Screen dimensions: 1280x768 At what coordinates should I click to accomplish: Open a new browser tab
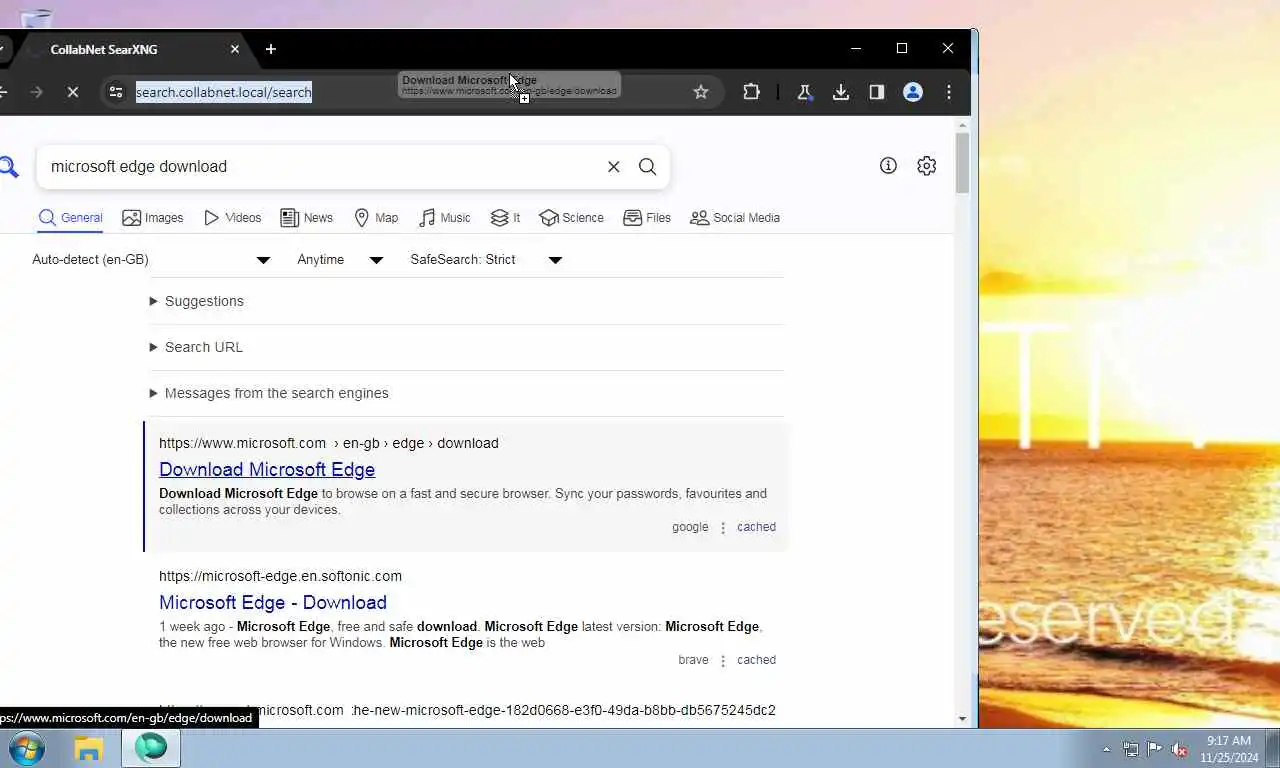click(x=271, y=49)
